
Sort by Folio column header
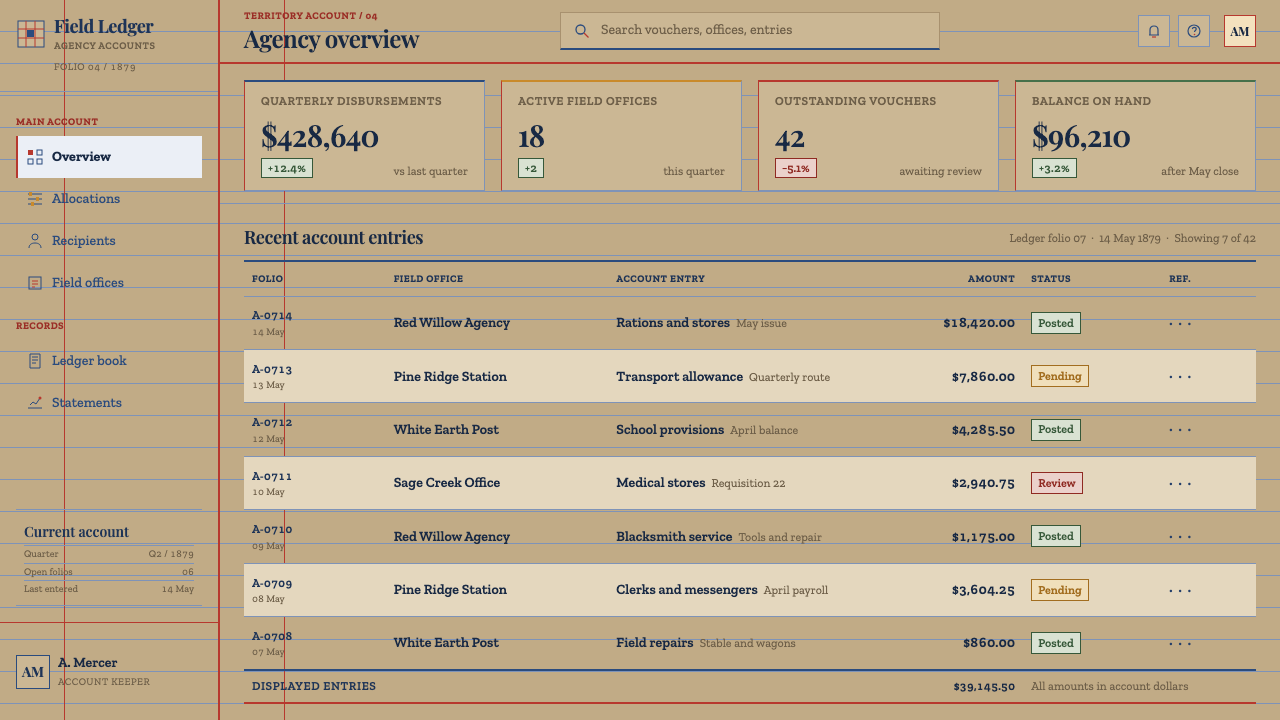coord(268,279)
